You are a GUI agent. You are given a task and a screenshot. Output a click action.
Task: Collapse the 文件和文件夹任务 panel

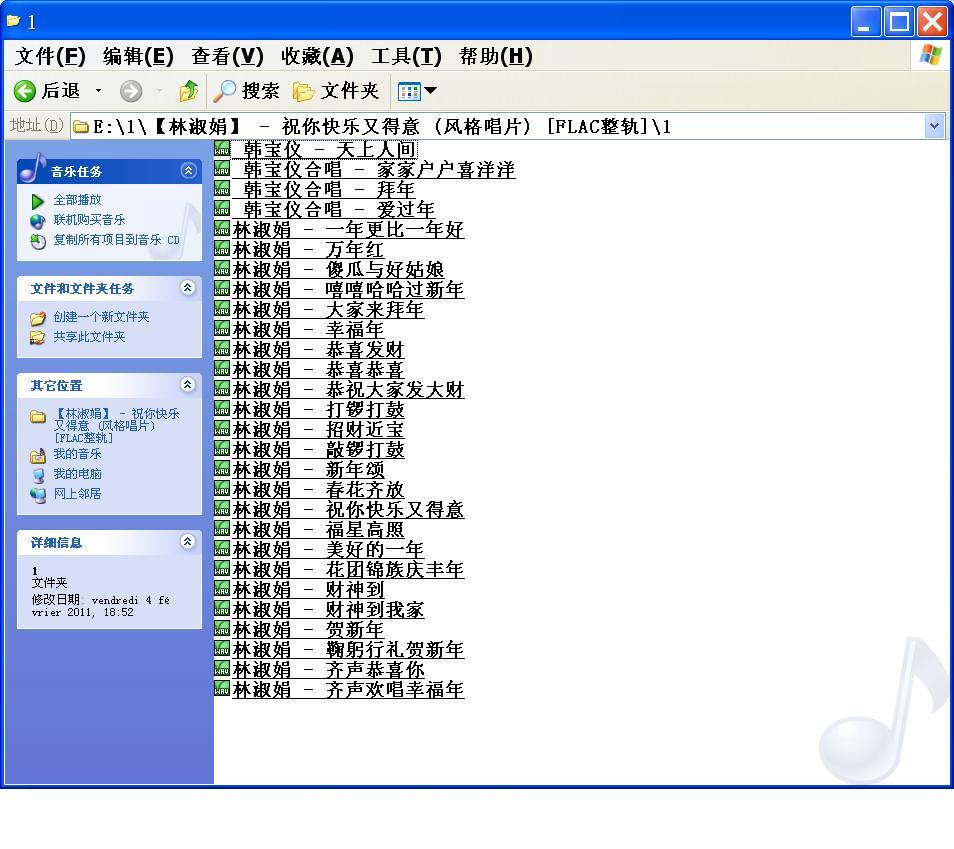pos(188,287)
